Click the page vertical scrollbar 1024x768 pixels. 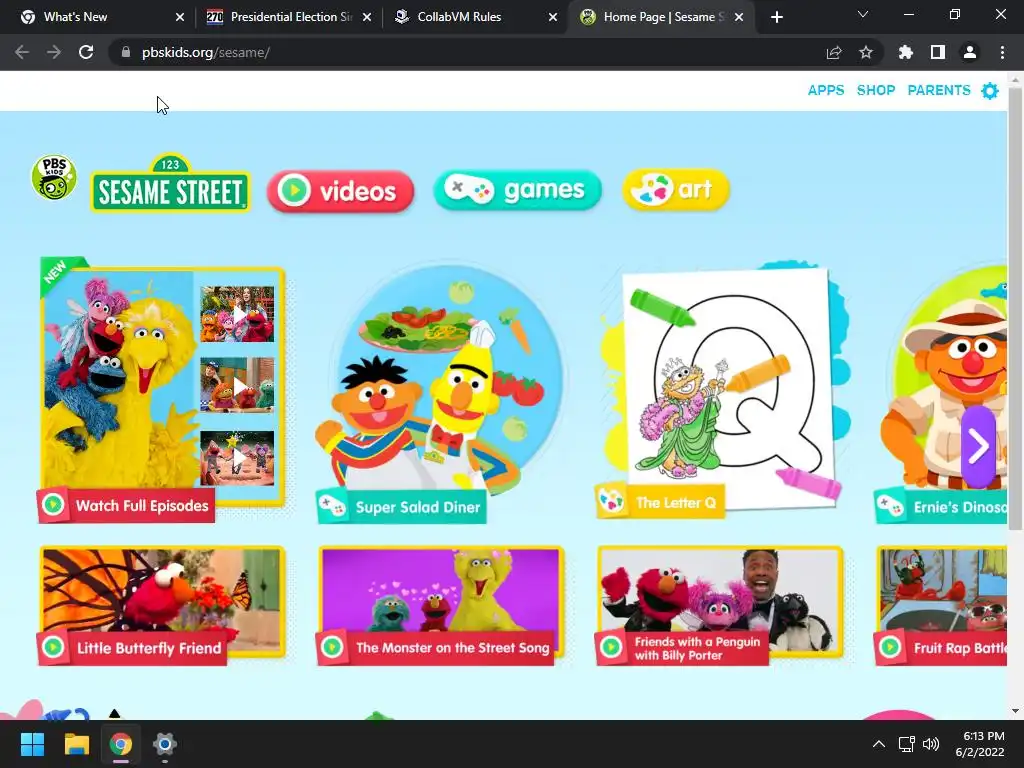coord(1016,308)
